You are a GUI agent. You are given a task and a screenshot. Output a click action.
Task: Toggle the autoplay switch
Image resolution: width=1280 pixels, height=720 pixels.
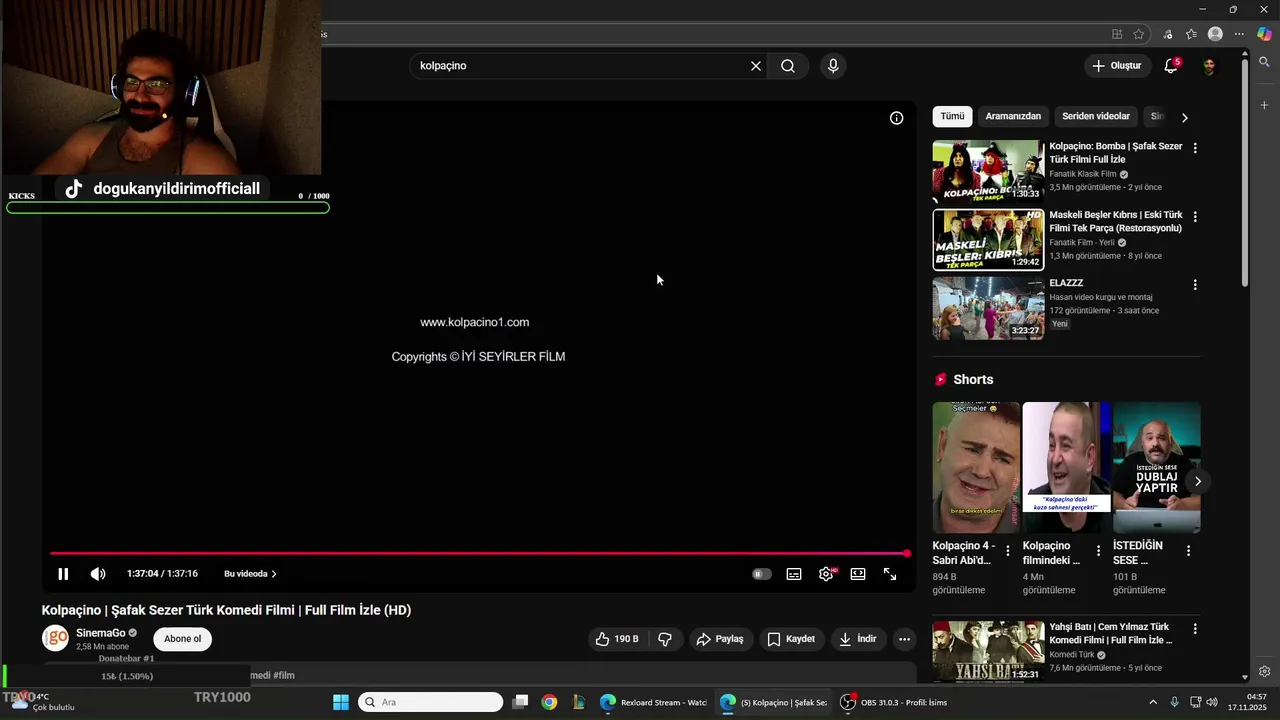pos(762,574)
